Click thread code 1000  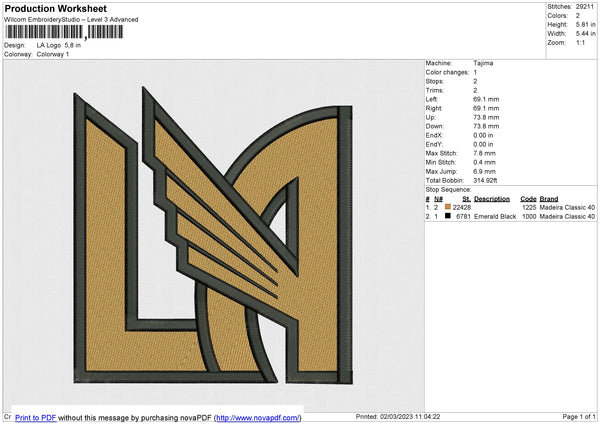[x=529, y=217]
